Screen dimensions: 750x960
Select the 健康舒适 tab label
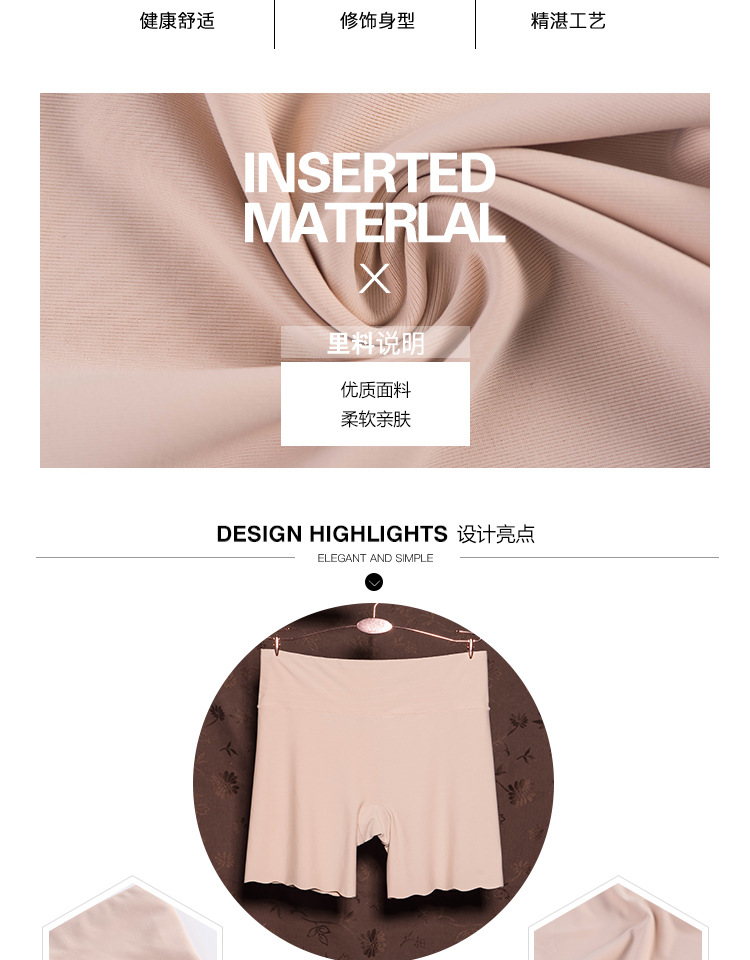[178, 21]
